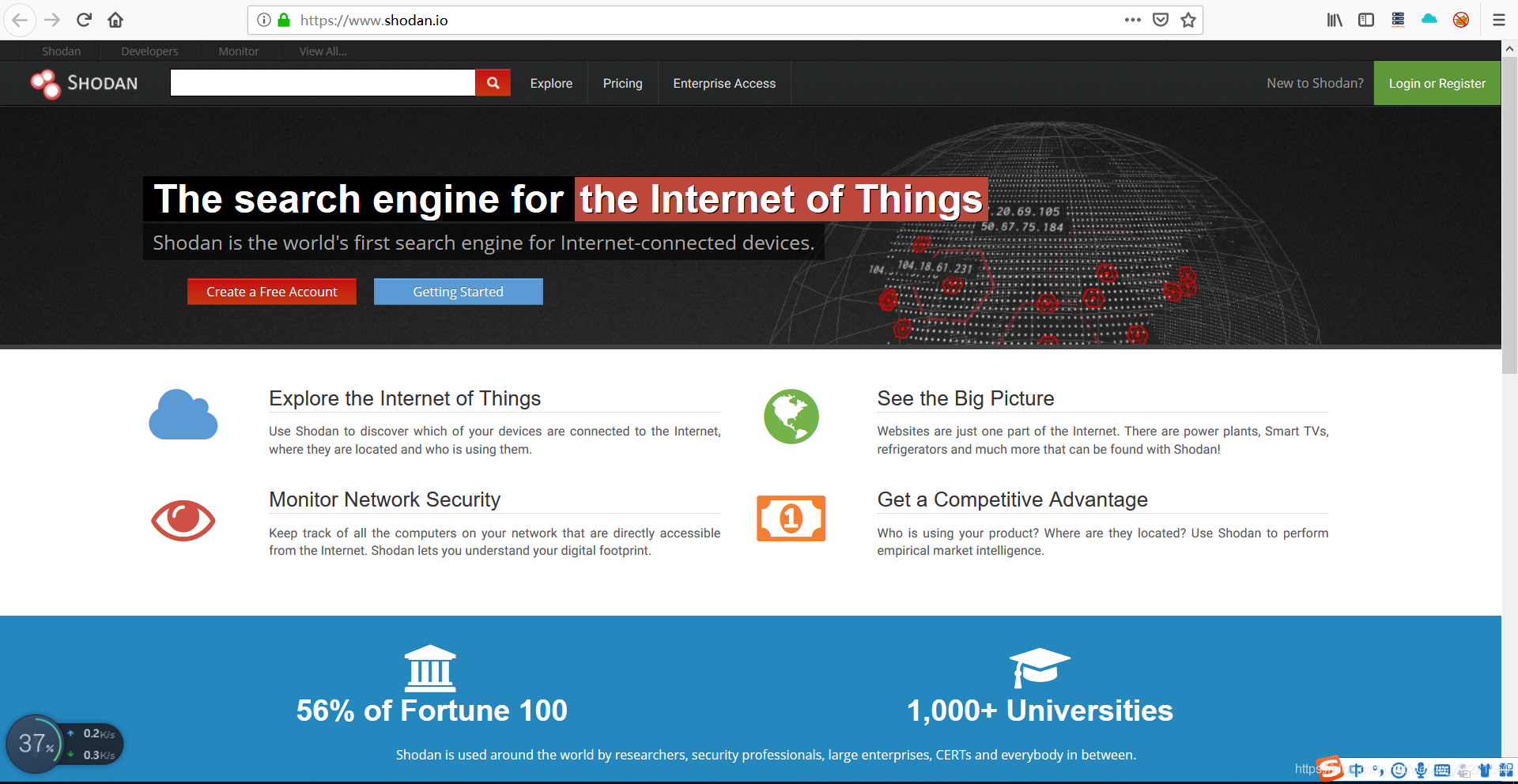The image size is (1518, 784).
Task: Click the orange blocker extension icon
Action: tap(1461, 20)
